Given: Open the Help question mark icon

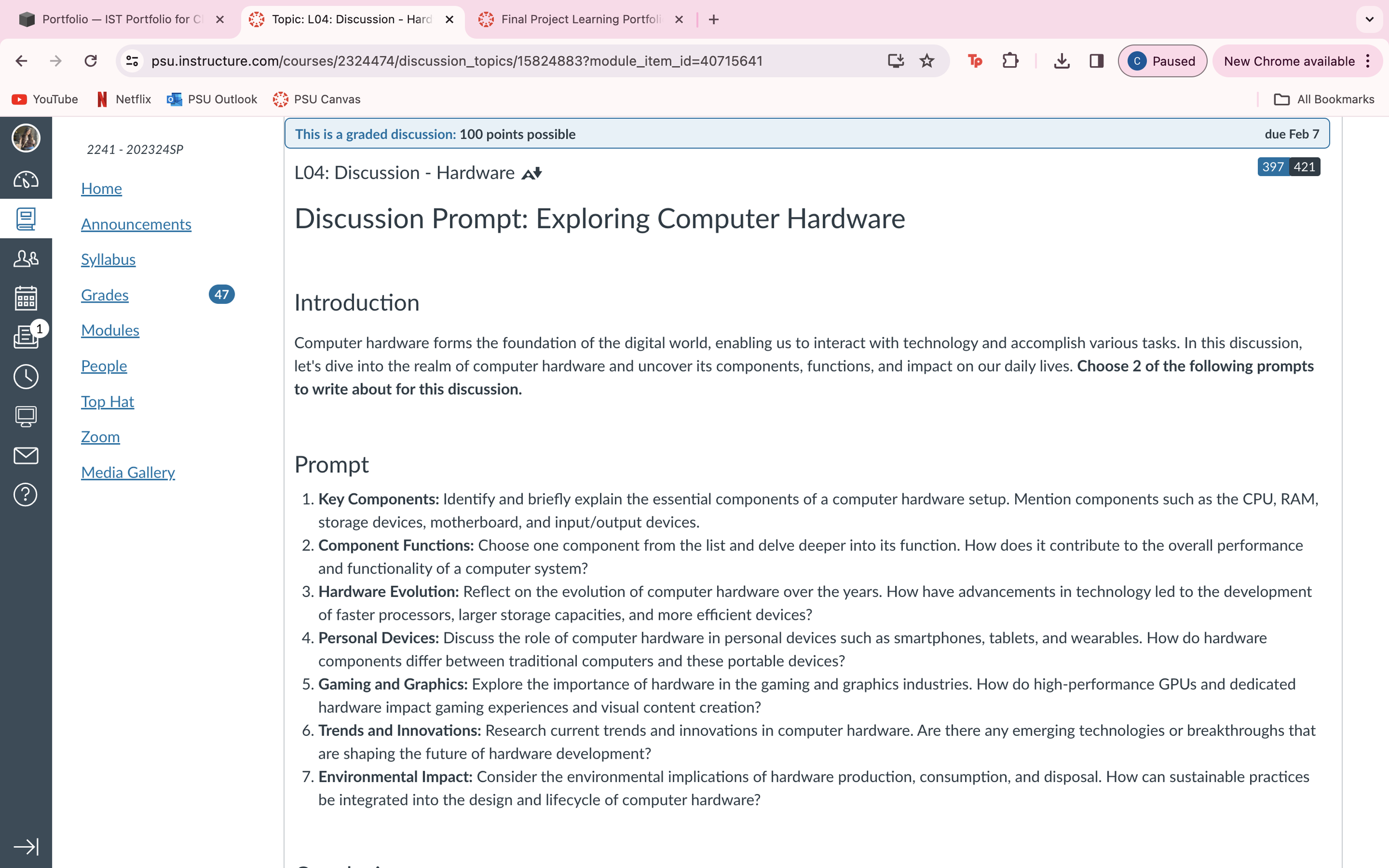Looking at the screenshot, I should [x=26, y=494].
